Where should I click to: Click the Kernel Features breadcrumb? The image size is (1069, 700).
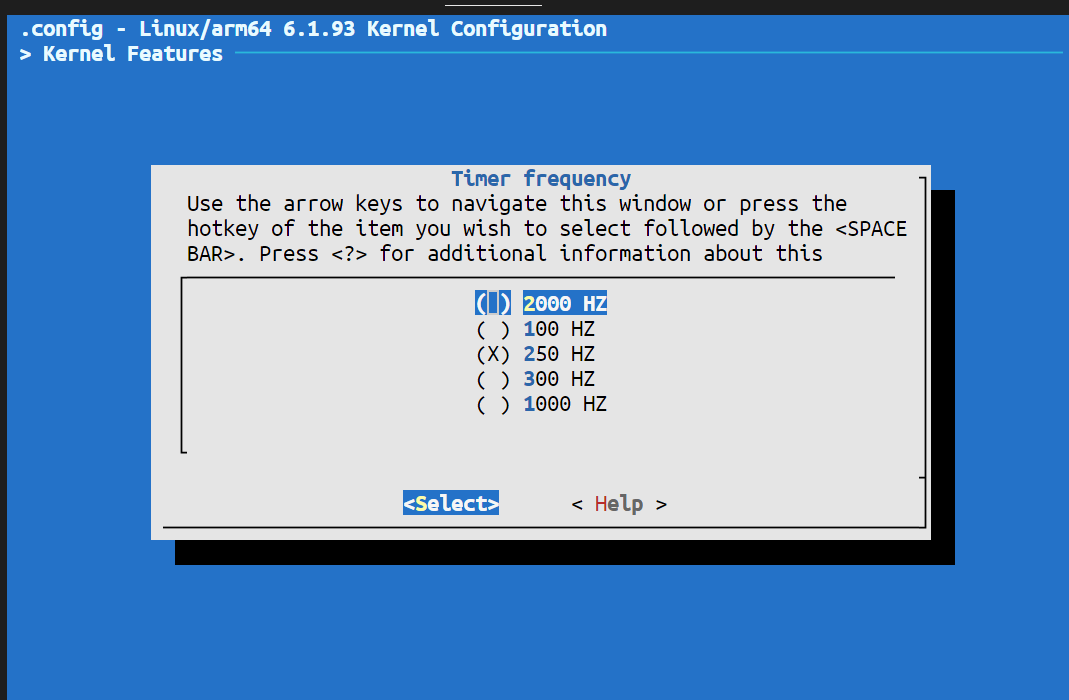[132, 54]
